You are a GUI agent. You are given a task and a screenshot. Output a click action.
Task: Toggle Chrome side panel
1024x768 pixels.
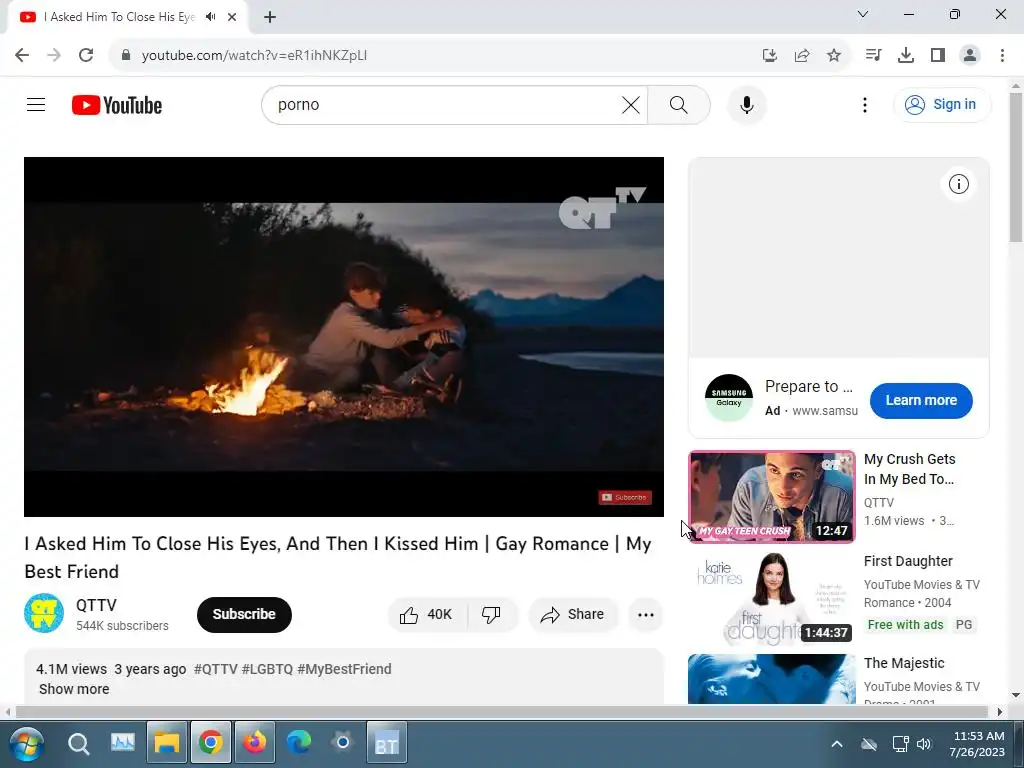[938, 56]
